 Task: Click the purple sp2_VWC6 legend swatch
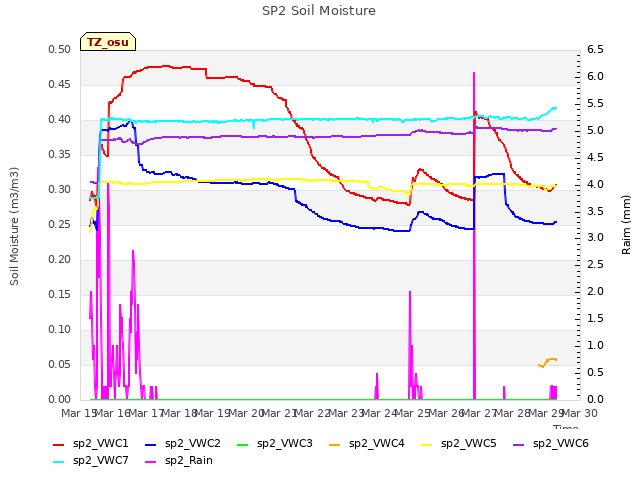(x=519, y=444)
